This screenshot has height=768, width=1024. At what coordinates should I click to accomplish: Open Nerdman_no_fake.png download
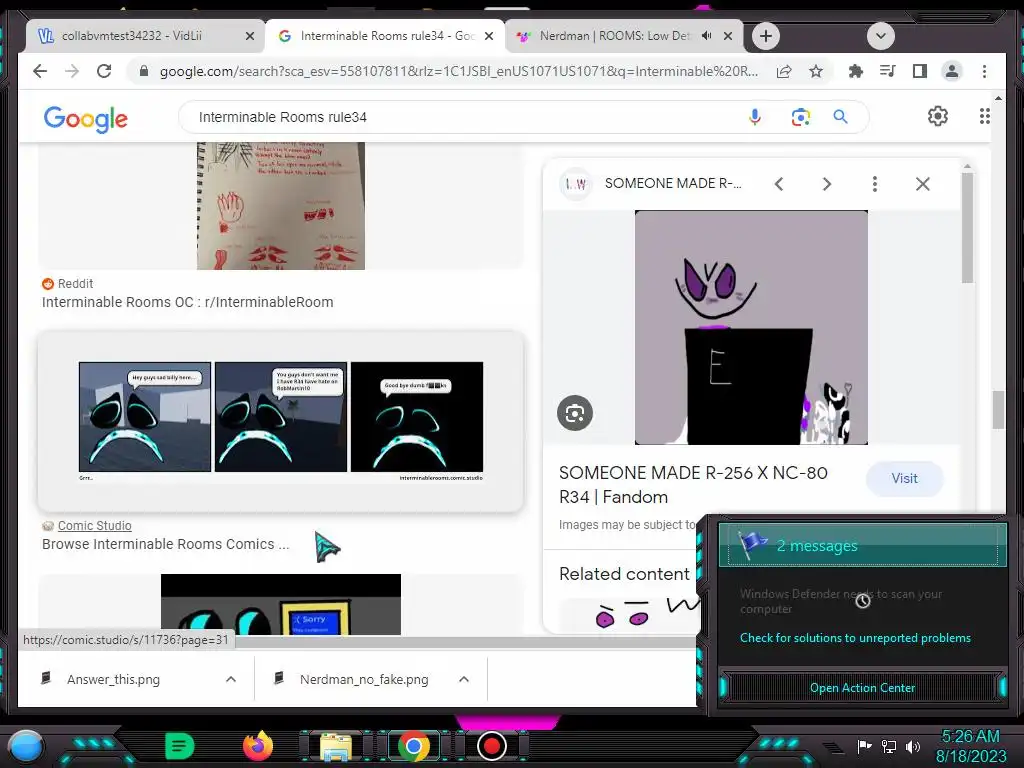pyautogui.click(x=364, y=679)
